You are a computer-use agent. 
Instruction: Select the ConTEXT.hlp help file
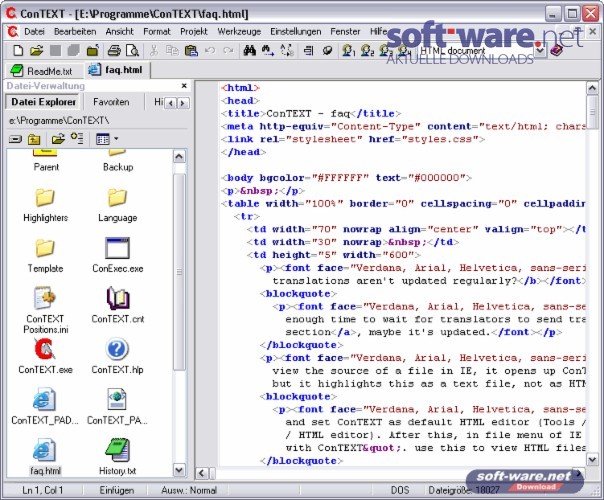(117, 357)
